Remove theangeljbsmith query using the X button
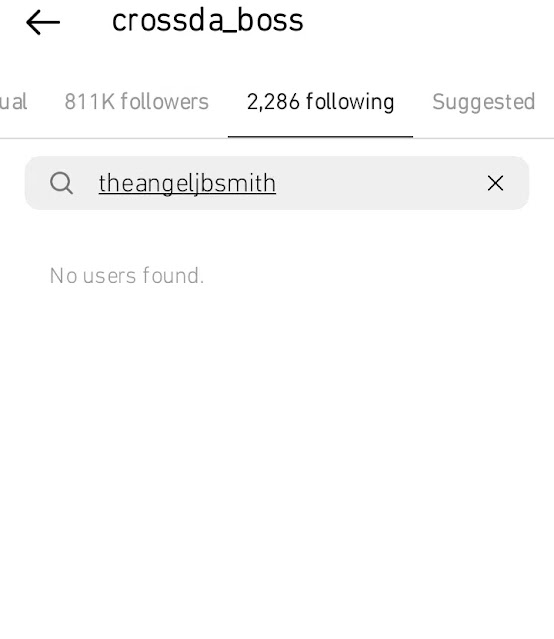The width and height of the screenshot is (554, 639). (x=495, y=183)
